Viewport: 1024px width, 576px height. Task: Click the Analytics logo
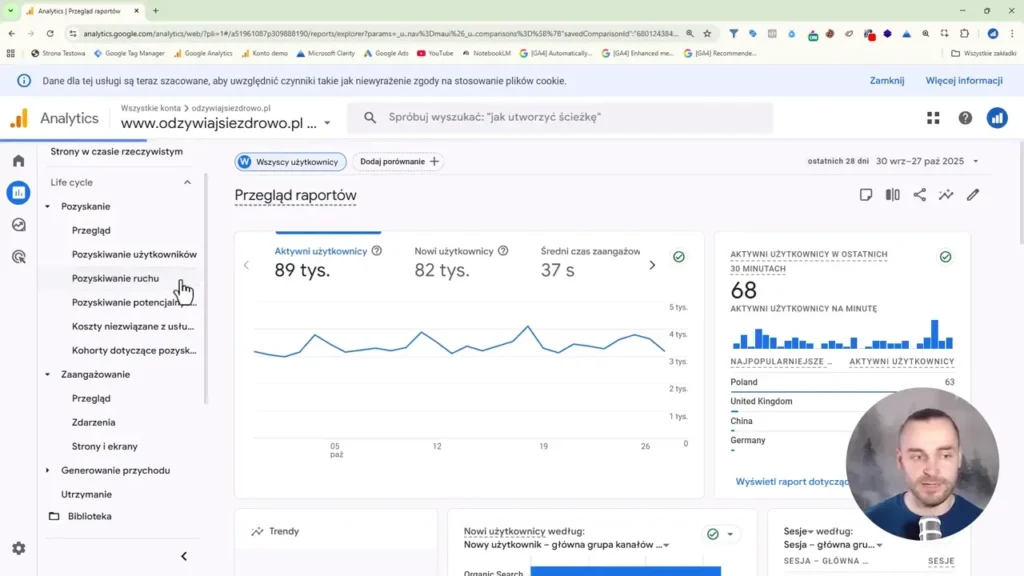55,118
